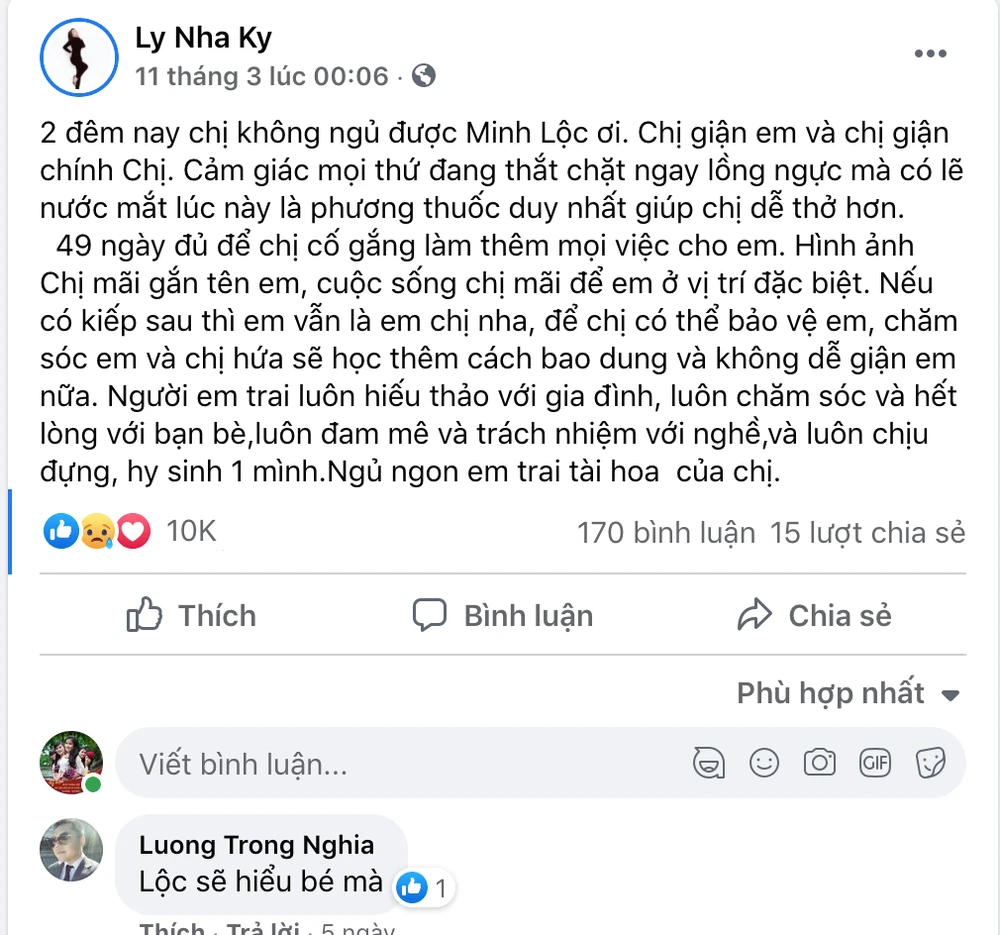Insert a GIF into the comment
Image resolution: width=1000 pixels, height=935 pixels.
click(875, 764)
